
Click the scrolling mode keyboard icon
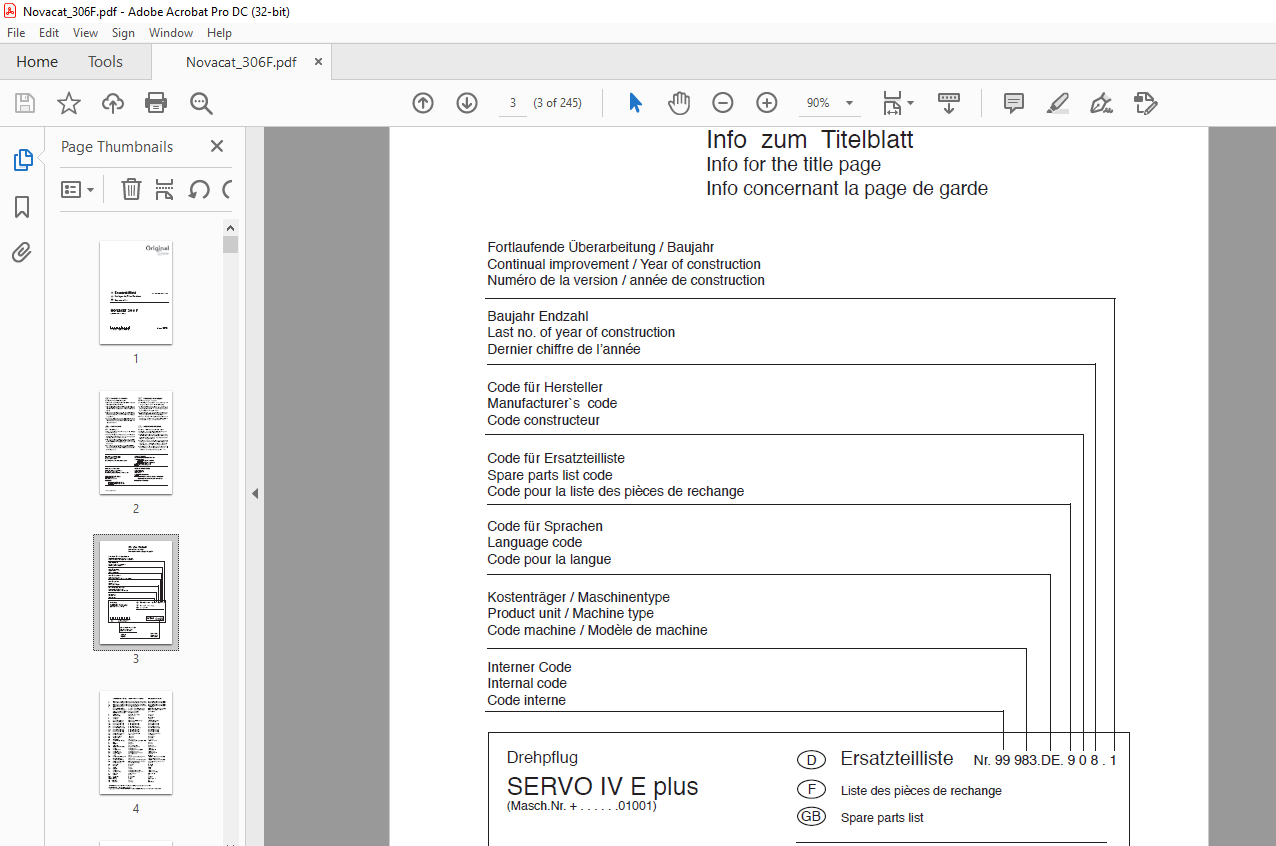(948, 103)
